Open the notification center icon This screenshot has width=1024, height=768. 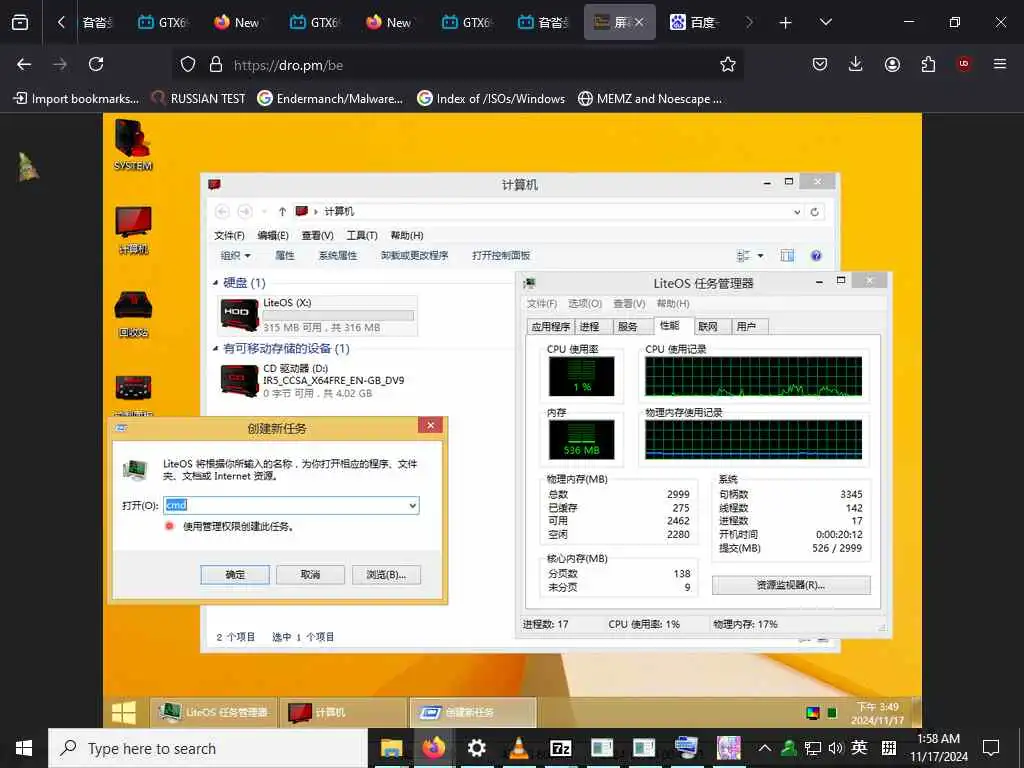click(991, 748)
